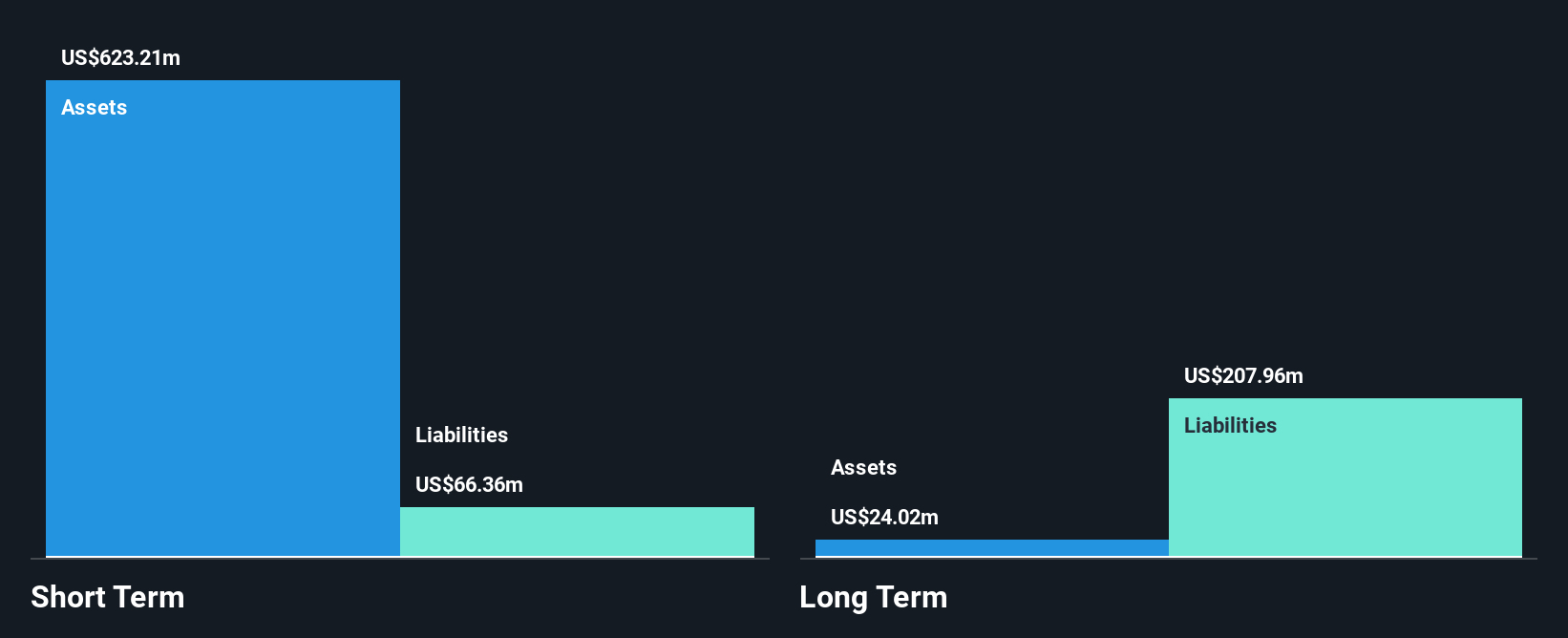Click the Short Term heading
This screenshot has width=1568, height=638.
(108, 597)
